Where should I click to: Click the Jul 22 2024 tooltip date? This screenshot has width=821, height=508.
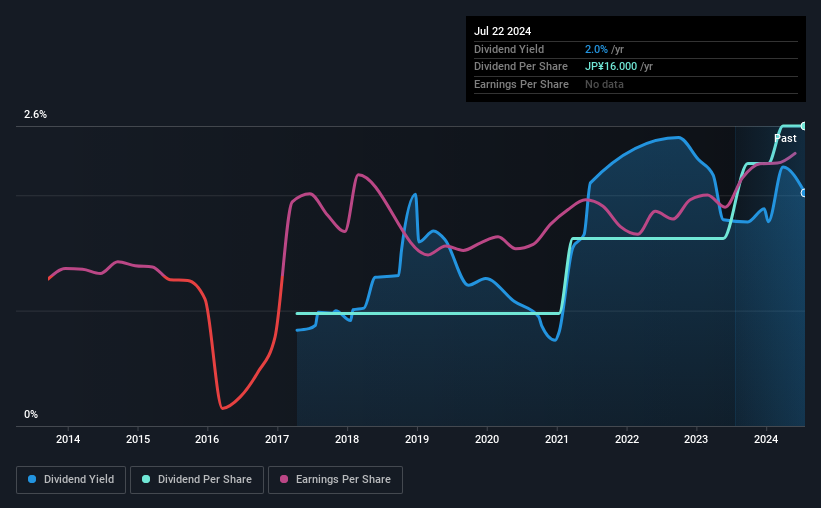click(x=503, y=31)
